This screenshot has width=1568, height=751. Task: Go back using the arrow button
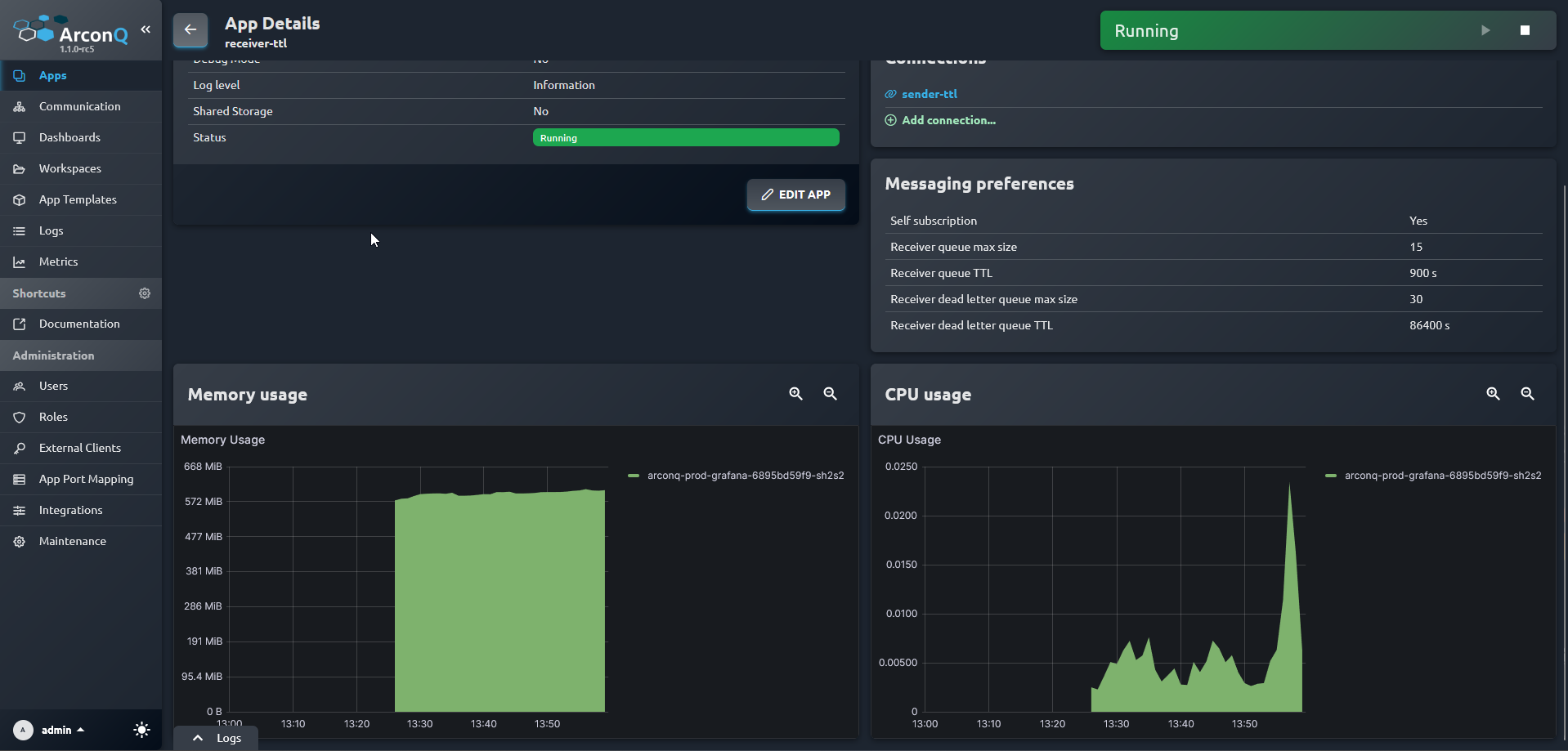pos(190,30)
